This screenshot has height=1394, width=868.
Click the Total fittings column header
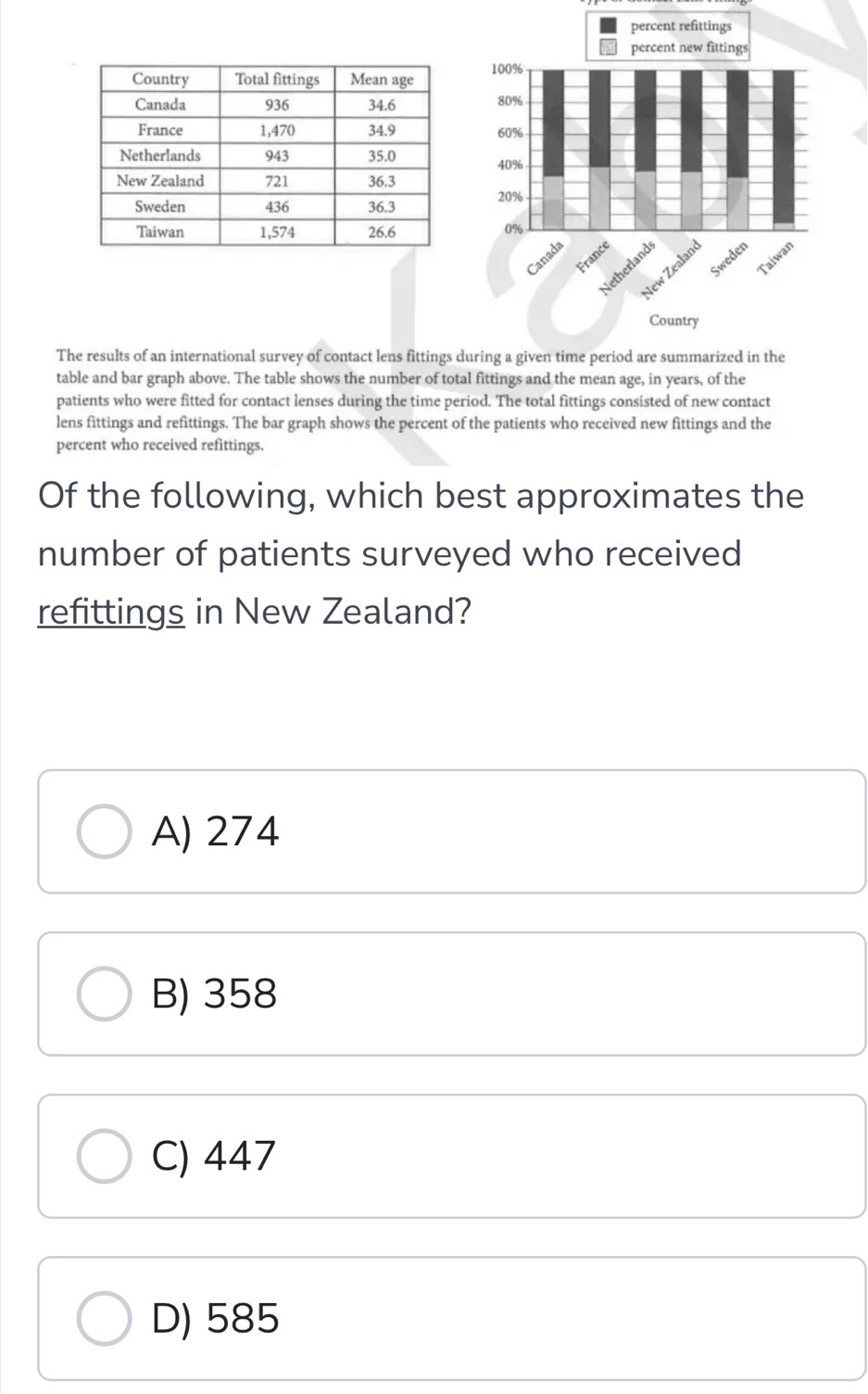[277, 80]
